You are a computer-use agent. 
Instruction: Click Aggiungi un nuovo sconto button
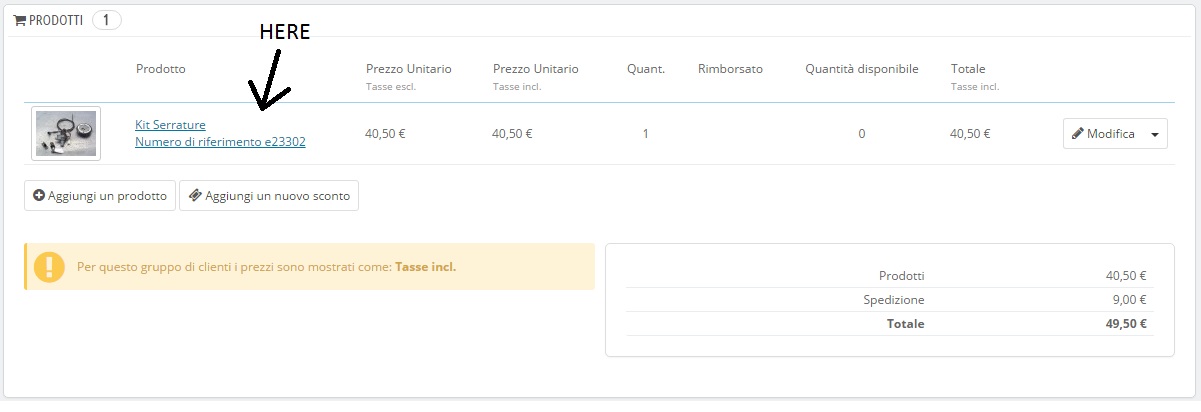[268, 196]
